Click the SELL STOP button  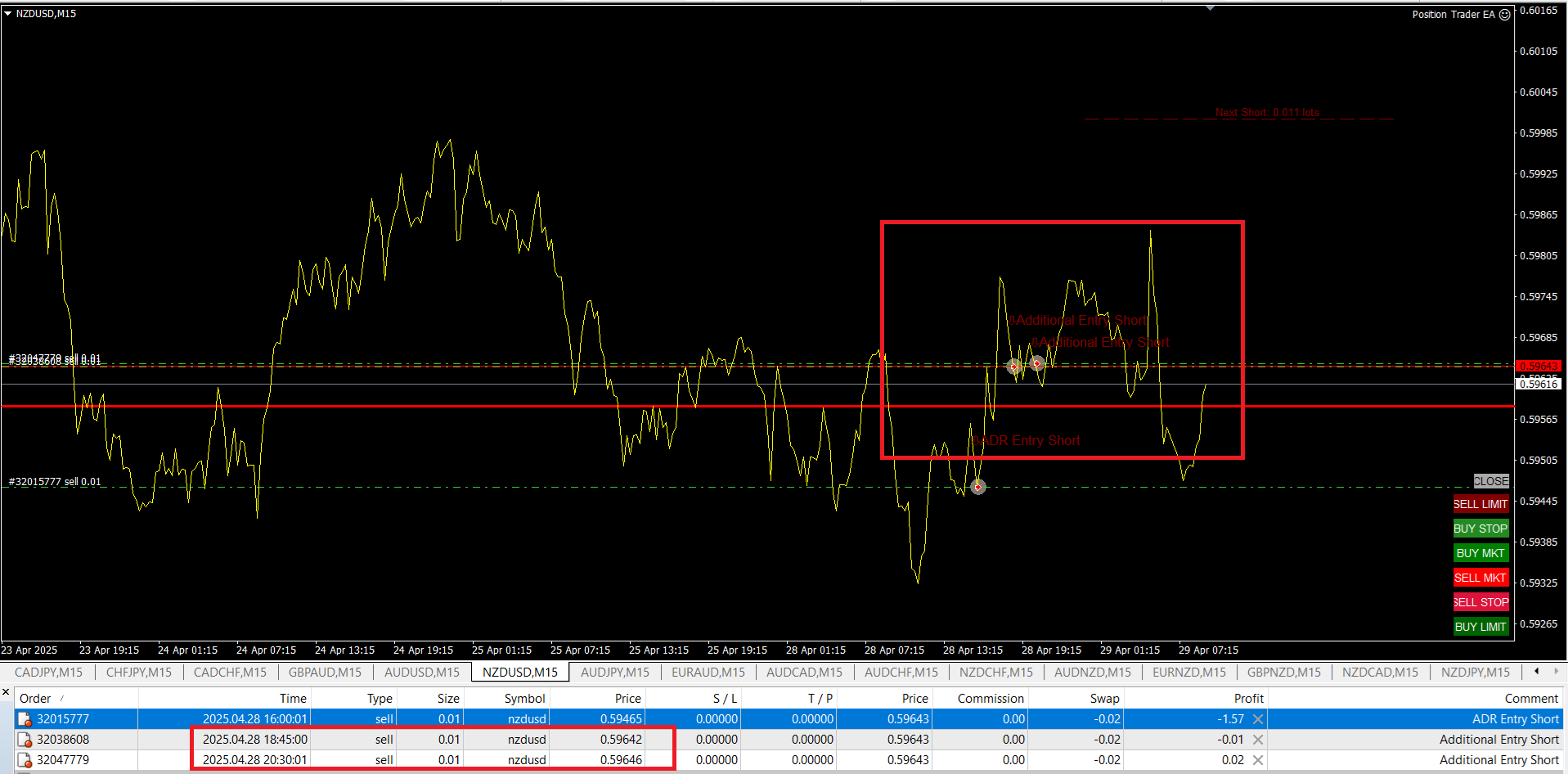pyautogui.click(x=1480, y=602)
